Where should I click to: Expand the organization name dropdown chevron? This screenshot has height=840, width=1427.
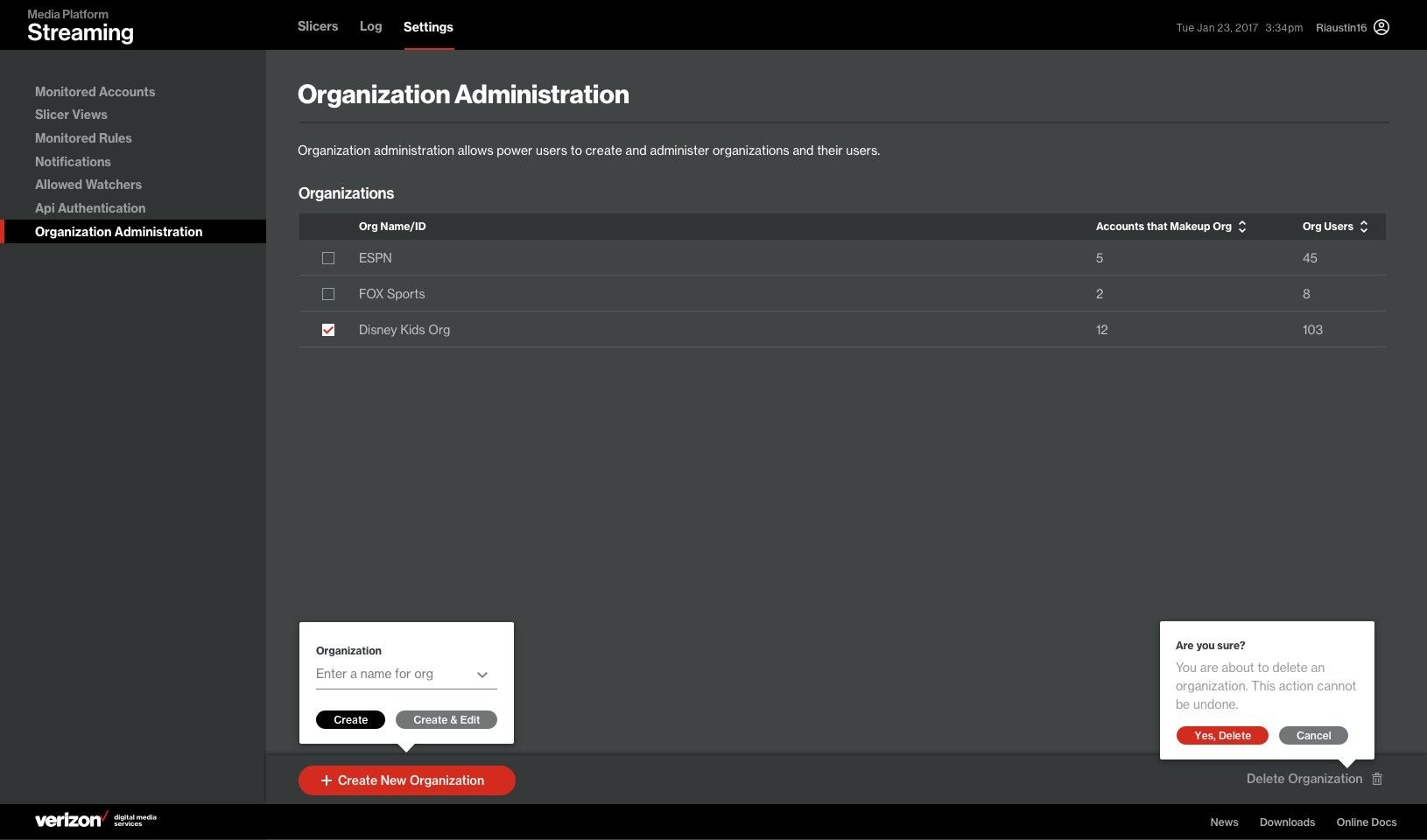click(482, 675)
